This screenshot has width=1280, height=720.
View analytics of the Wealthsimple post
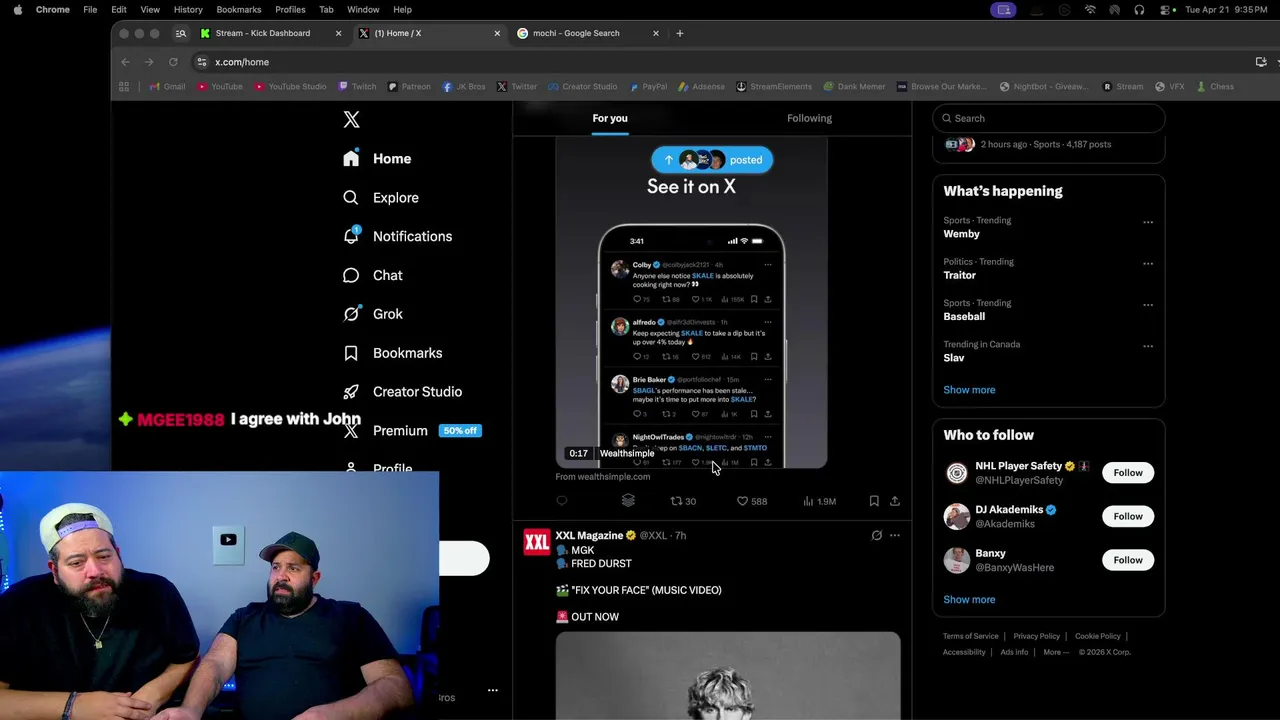(x=821, y=501)
